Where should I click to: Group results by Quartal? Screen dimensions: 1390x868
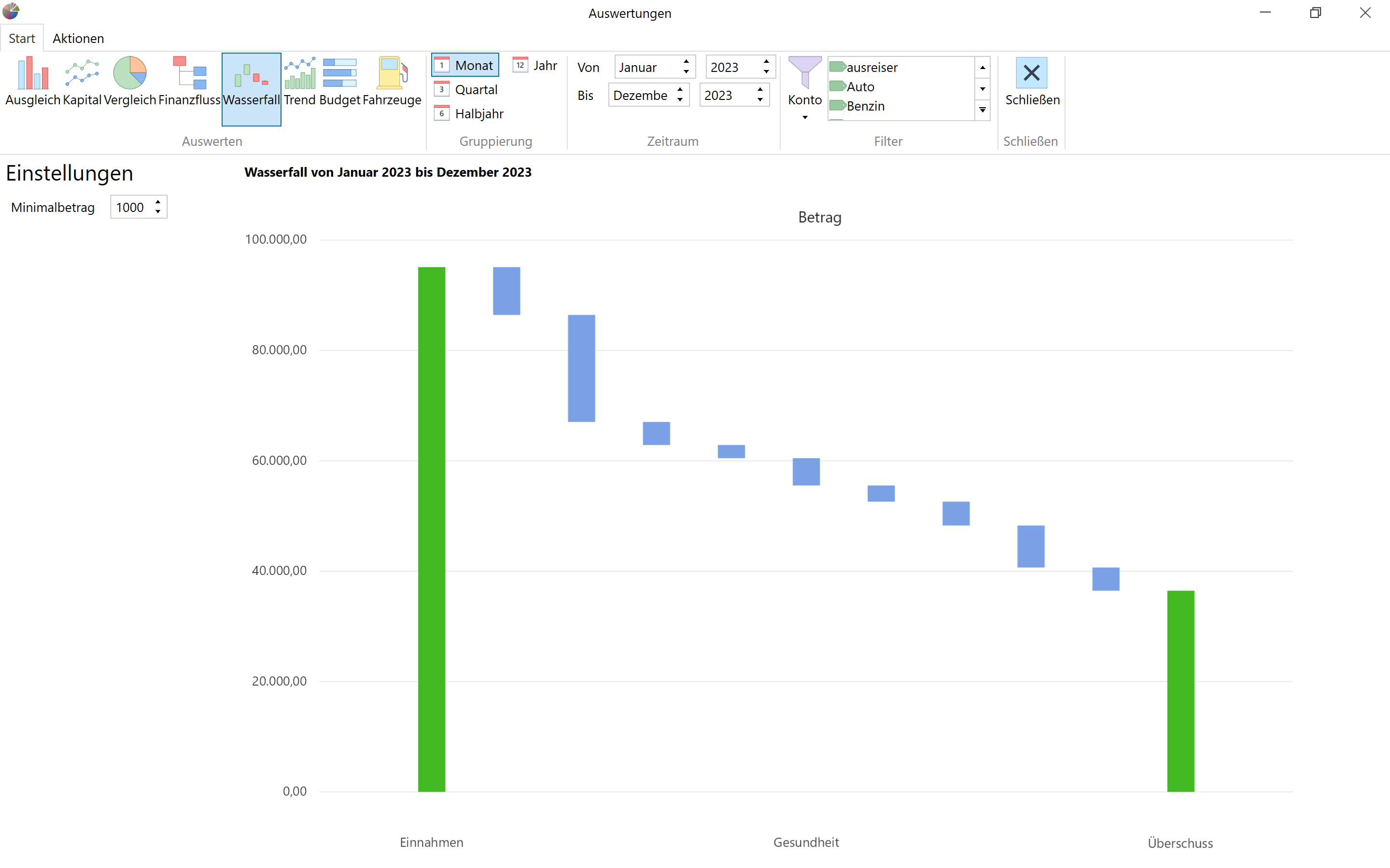point(466,90)
